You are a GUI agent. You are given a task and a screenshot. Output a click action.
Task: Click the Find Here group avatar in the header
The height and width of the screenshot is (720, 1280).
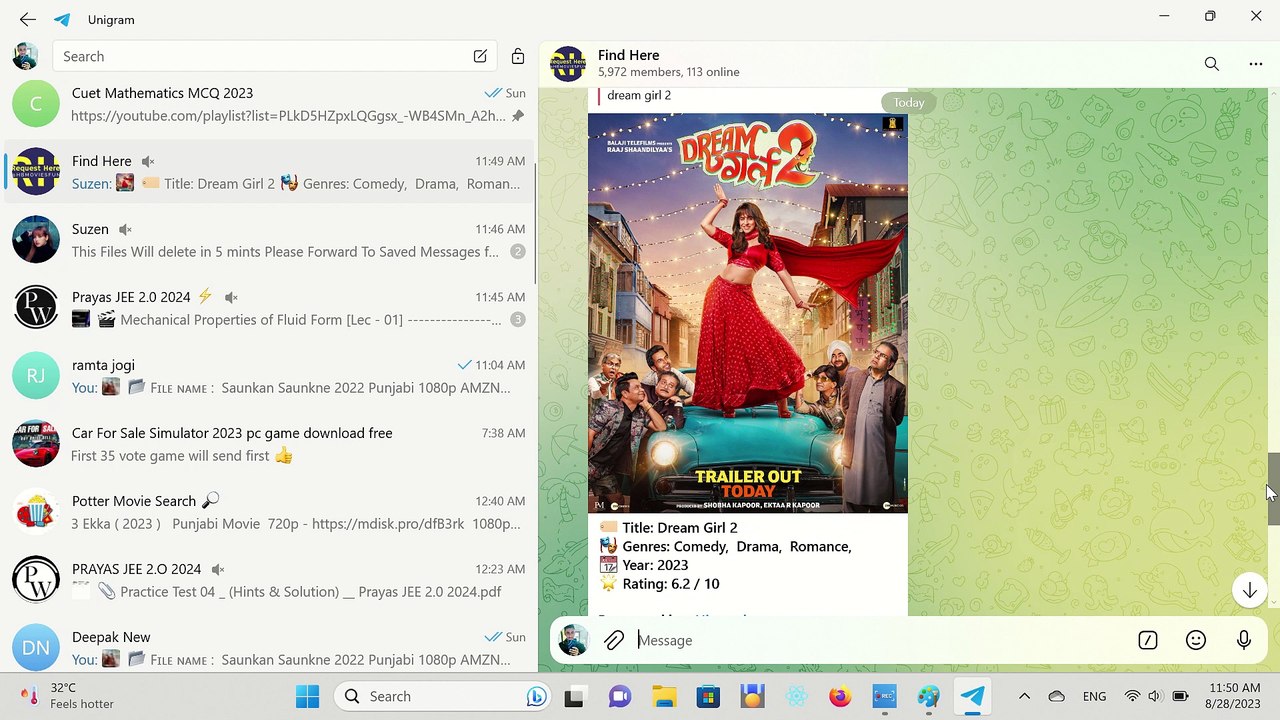pos(568,64)
